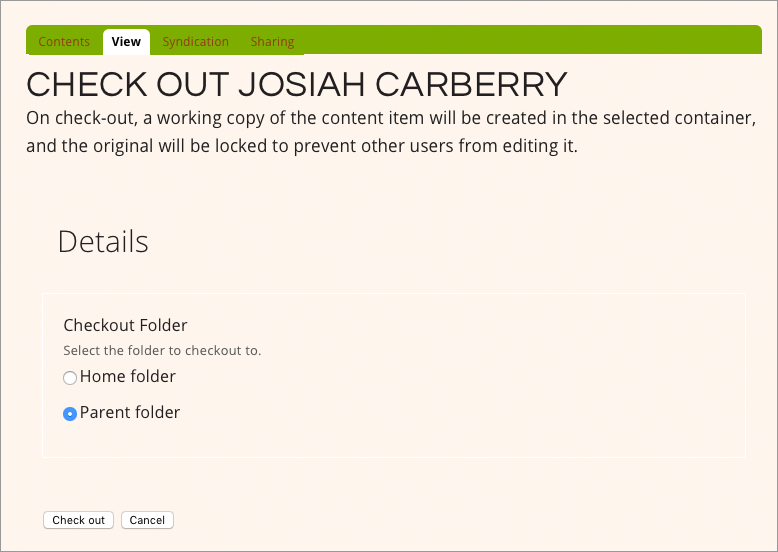Switch to the View tab
This screenshot has width=778, height=552.
[126, 42]
